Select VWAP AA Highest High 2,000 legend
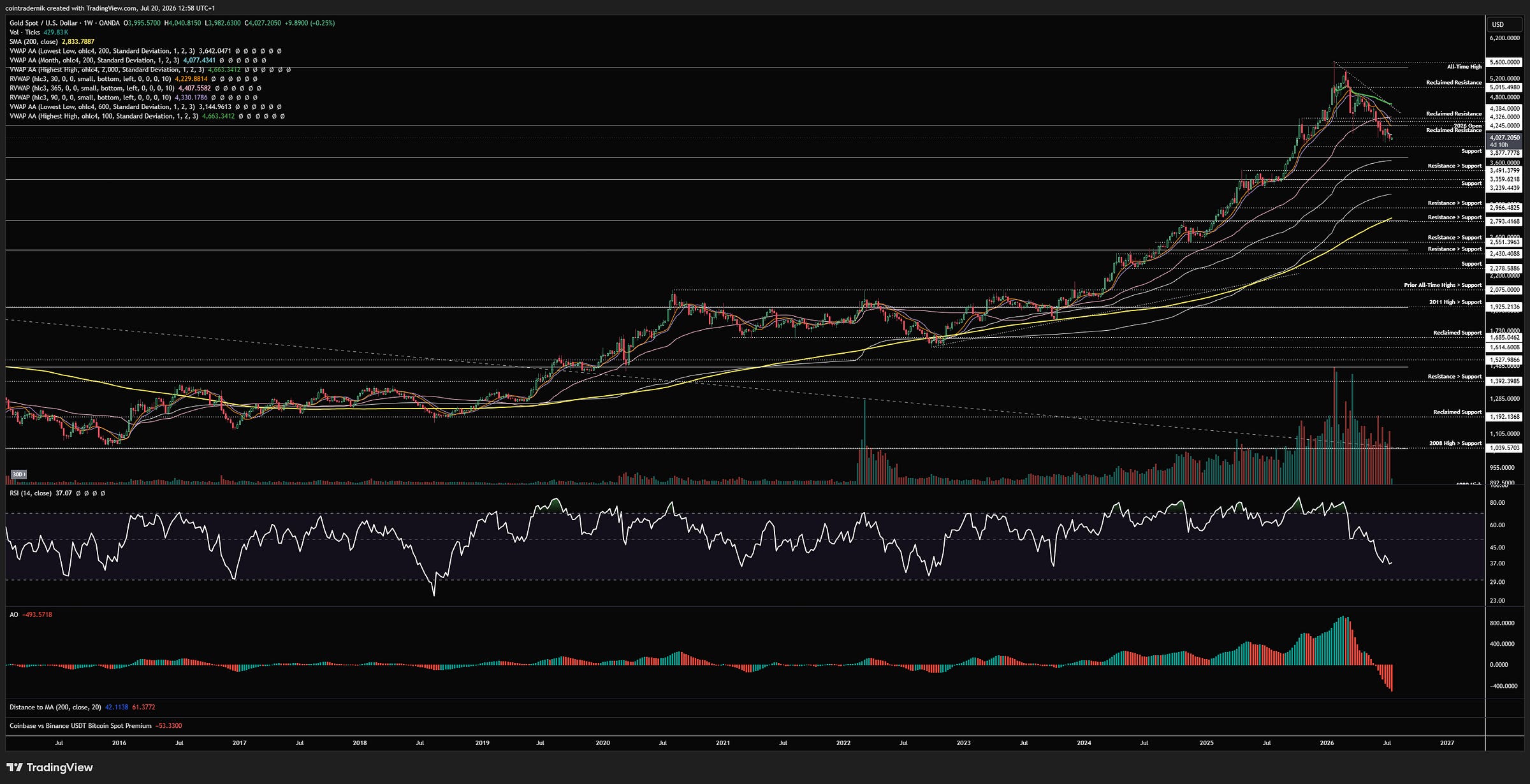 coord(150,69)
